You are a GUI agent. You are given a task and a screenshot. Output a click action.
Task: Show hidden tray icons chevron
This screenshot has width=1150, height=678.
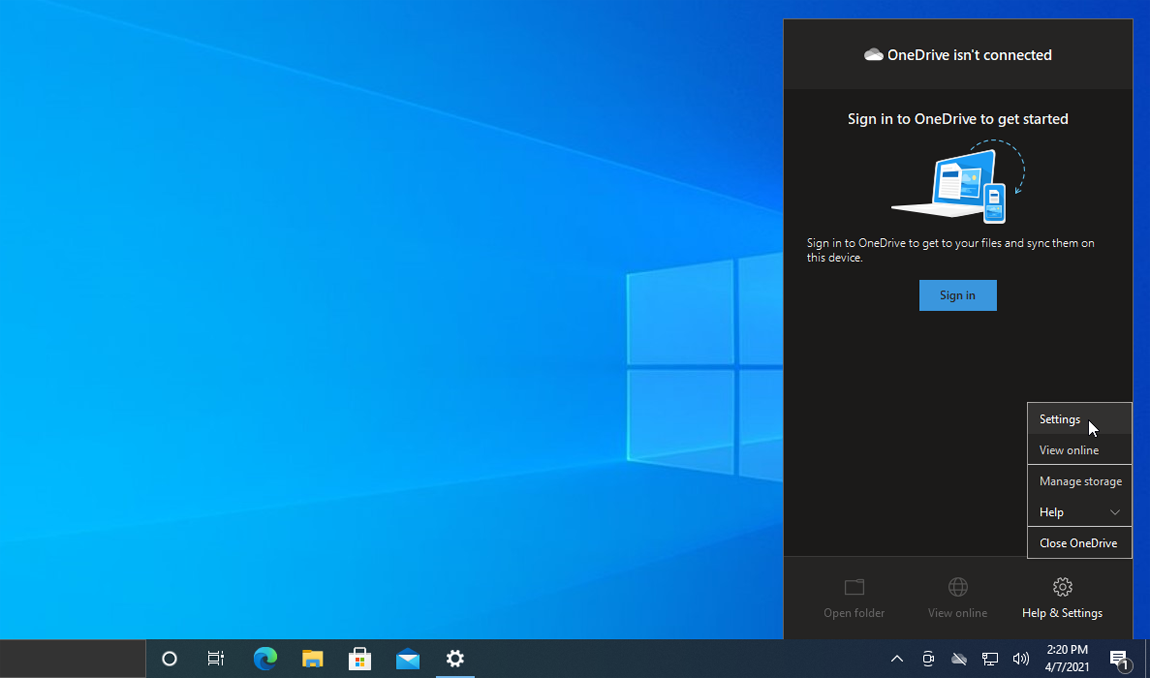(896, 658)
